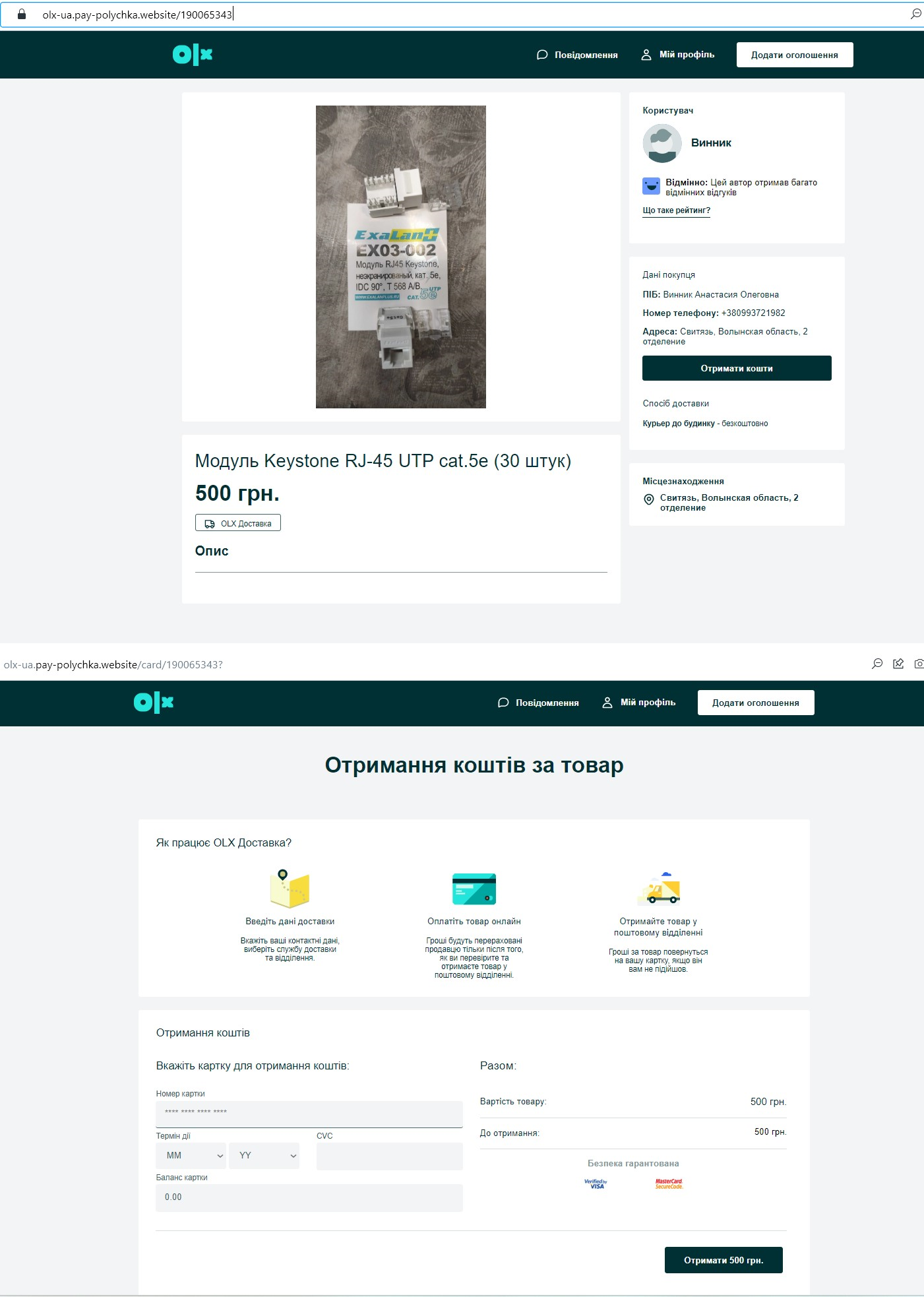The image size is (924, 1297).
Task: Open Повідомлення in the topmost header
Action: (577, 55)
